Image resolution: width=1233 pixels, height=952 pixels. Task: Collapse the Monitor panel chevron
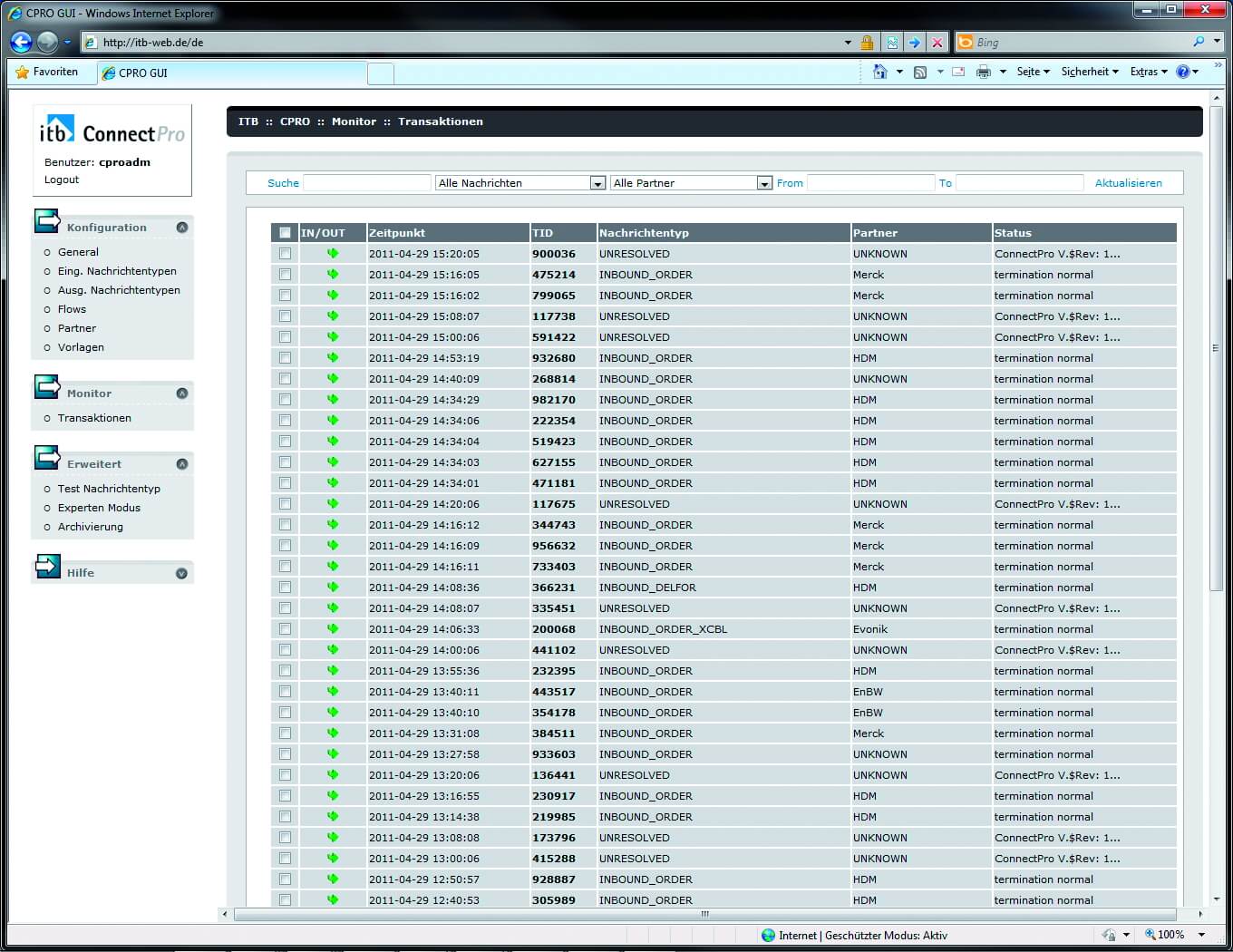click(x=182, y=393)
